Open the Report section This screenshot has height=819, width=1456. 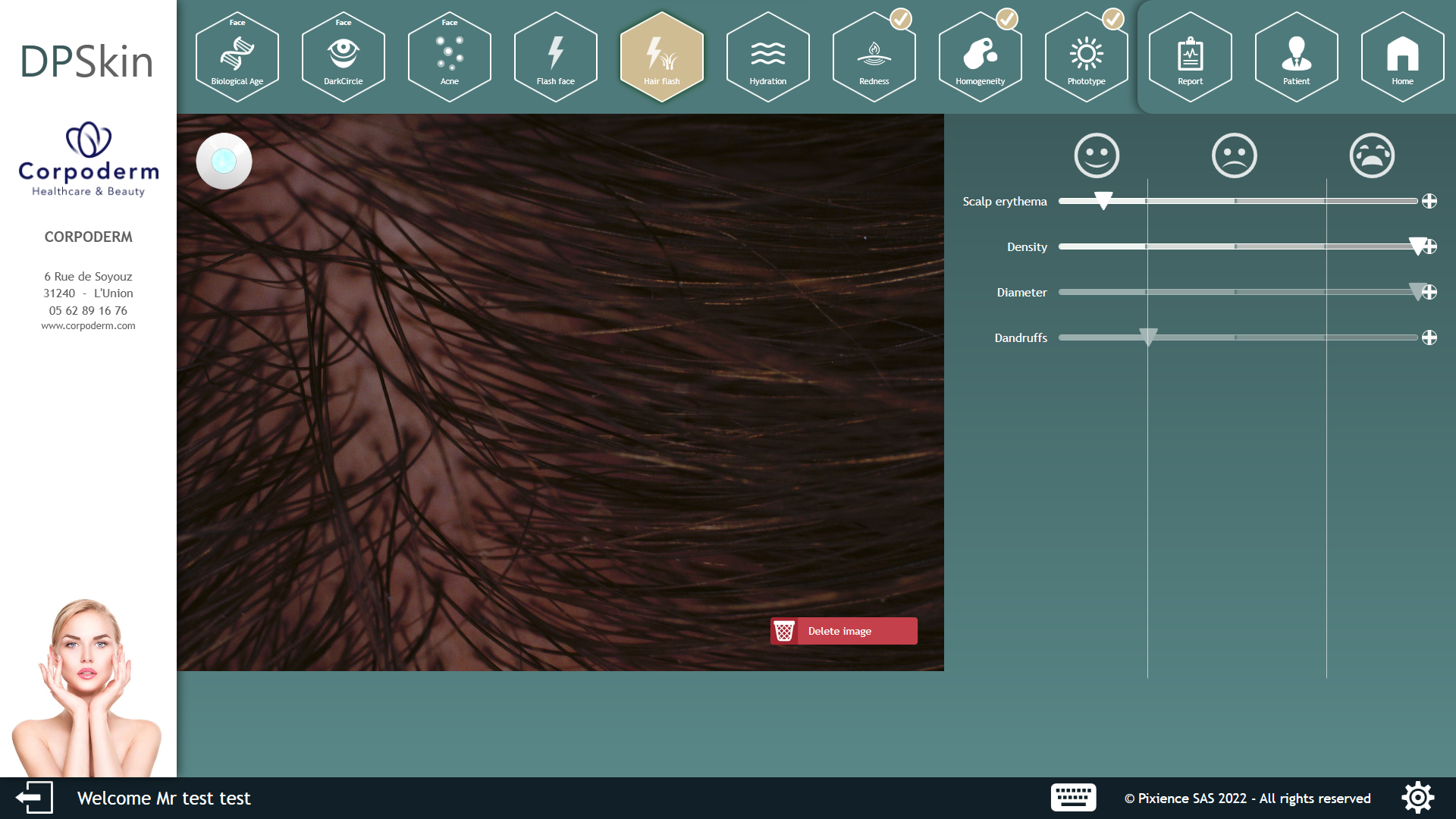tap(1190, 57)
